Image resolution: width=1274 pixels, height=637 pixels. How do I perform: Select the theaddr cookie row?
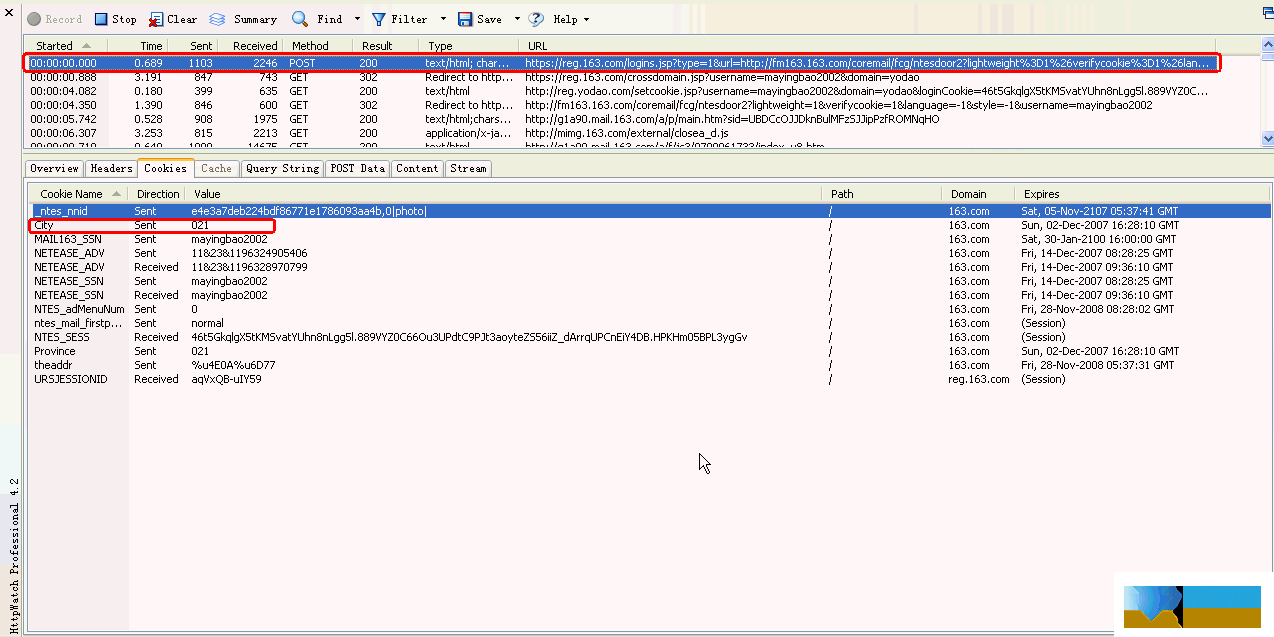(650, 365)
